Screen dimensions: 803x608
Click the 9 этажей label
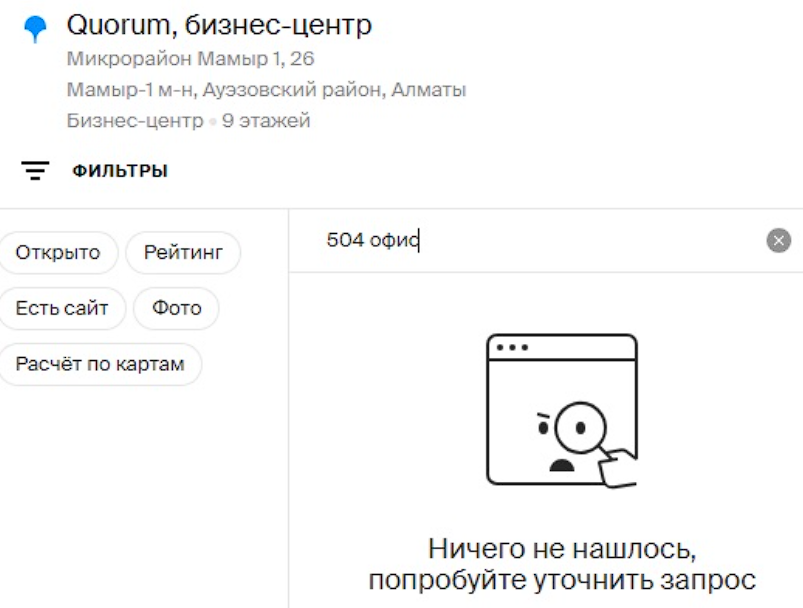click(266, 121)
